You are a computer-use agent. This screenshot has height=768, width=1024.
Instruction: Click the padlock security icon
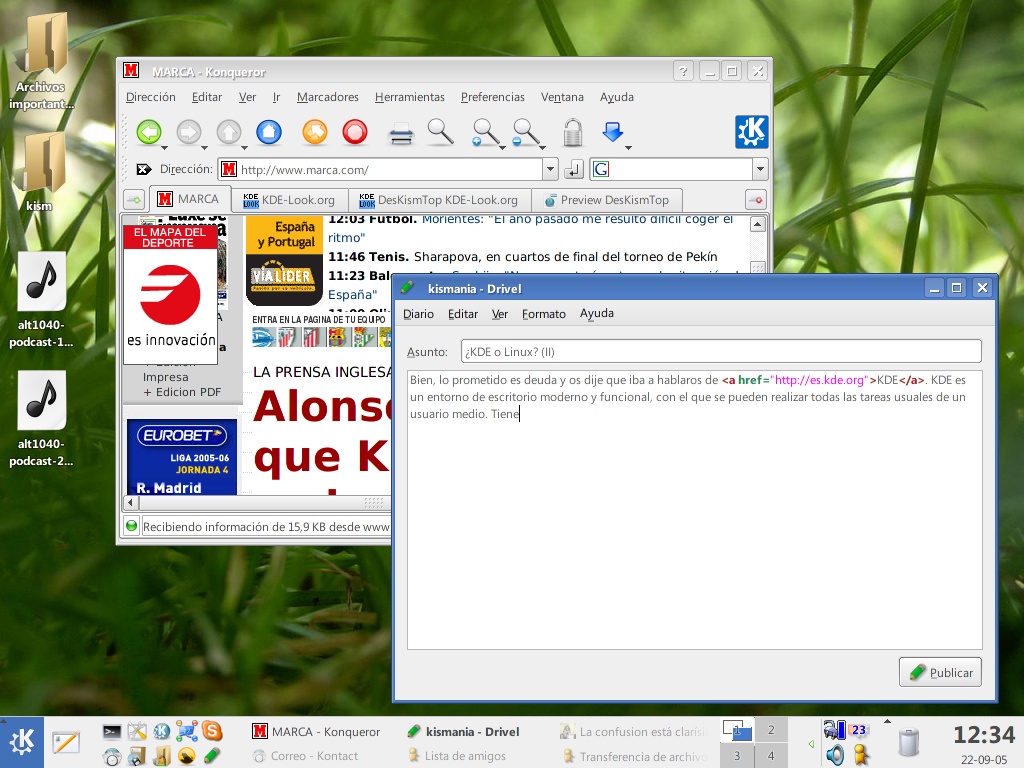[573, 133]
